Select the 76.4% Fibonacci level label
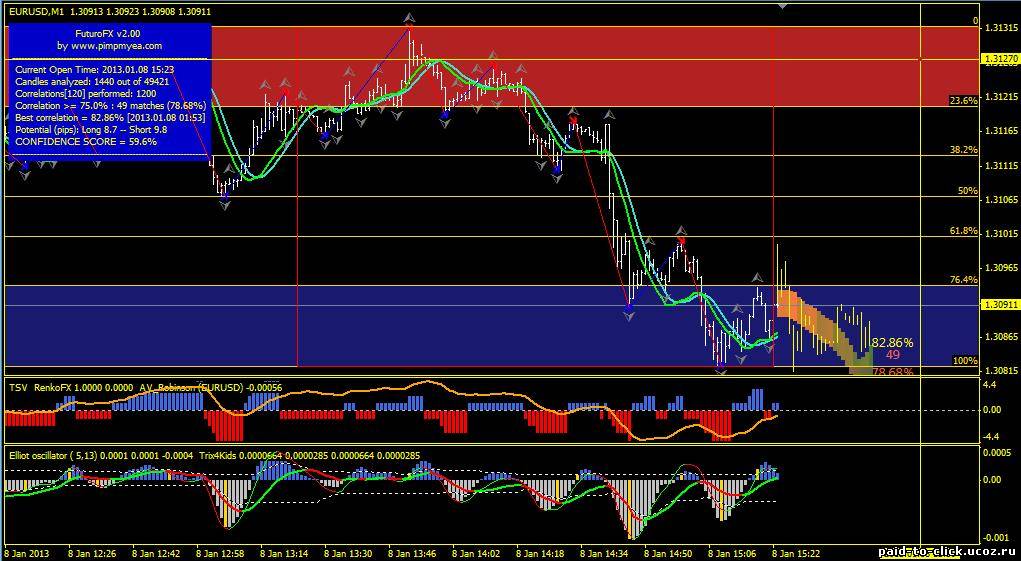This screenshot has width=1021, height=561. tap(962, 280)
